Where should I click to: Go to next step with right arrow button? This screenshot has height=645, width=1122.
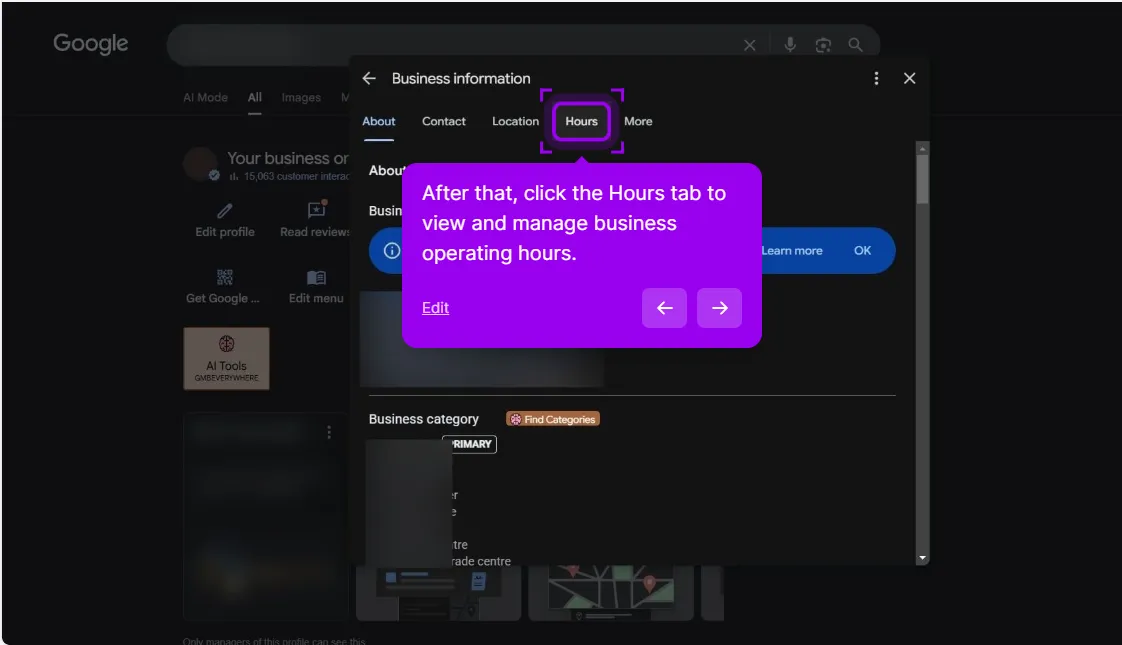coord(719,308)
